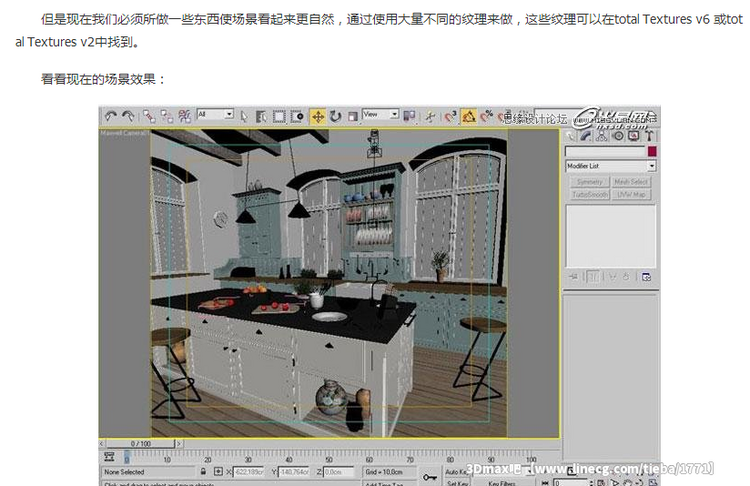Select the Rotate transform tool
Viewport: 750px width, 486px height.
335,116
